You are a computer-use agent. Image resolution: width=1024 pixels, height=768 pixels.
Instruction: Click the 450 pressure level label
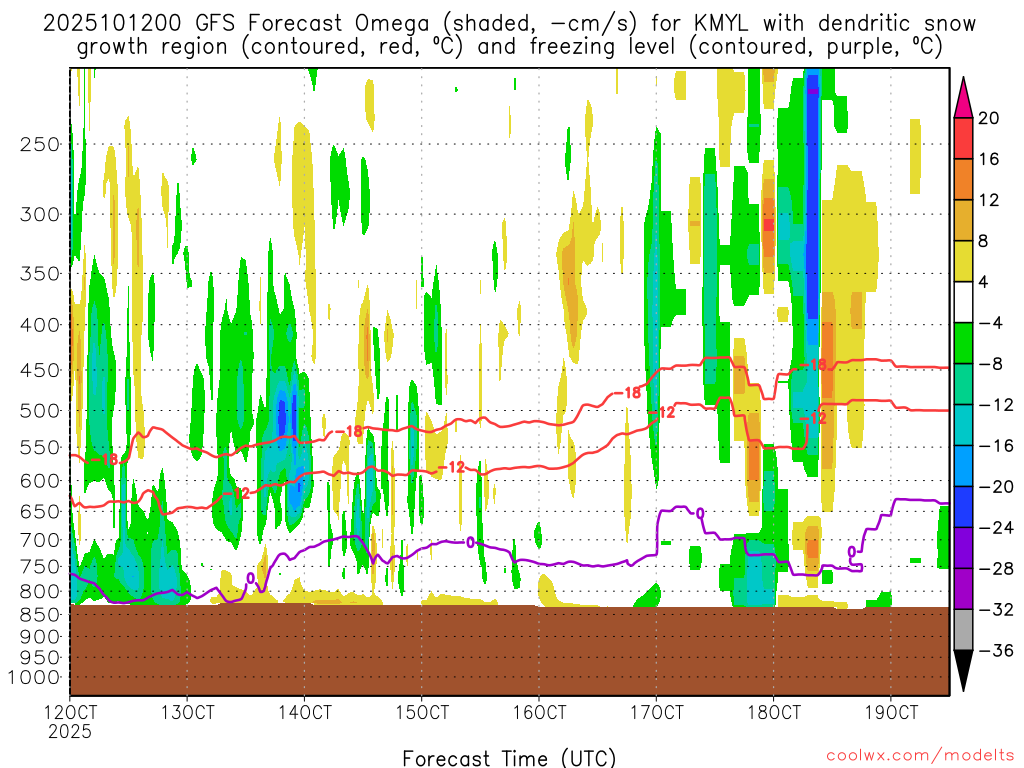pos(40,370)
